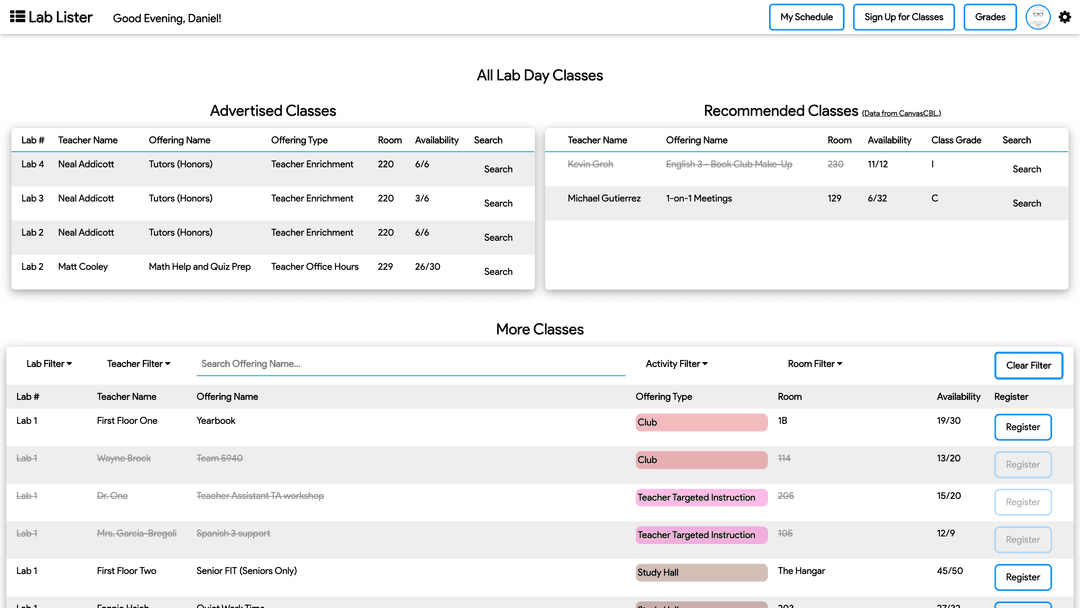The image size is (1080, 608).
Task: Register for Senior FIT study hall
Action: [1023, 577]
